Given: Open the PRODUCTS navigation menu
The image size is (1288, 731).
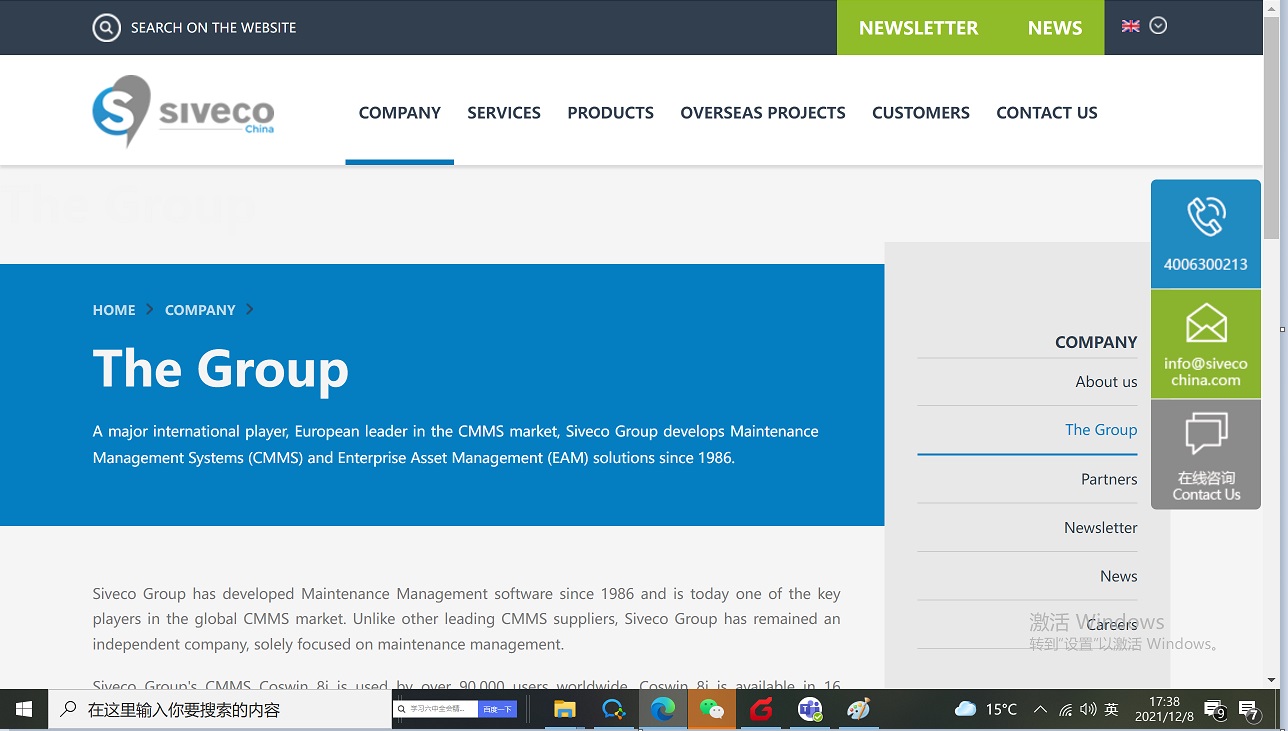Looking at the screenshot, I should pos(610,113).
